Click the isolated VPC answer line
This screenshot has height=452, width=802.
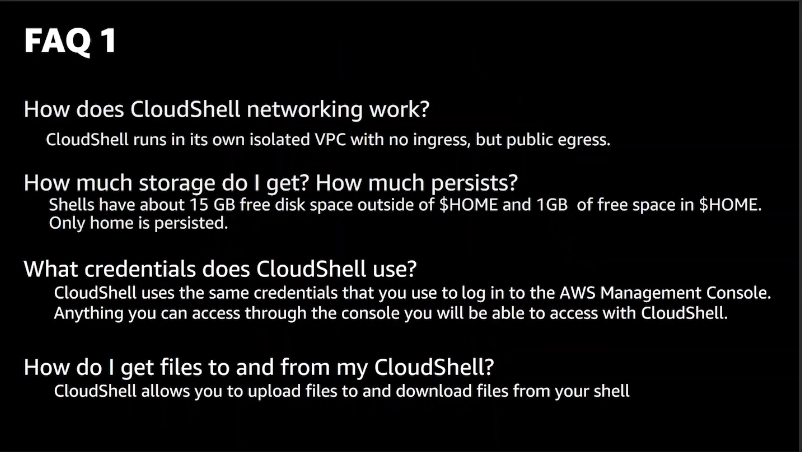(328, 140)
